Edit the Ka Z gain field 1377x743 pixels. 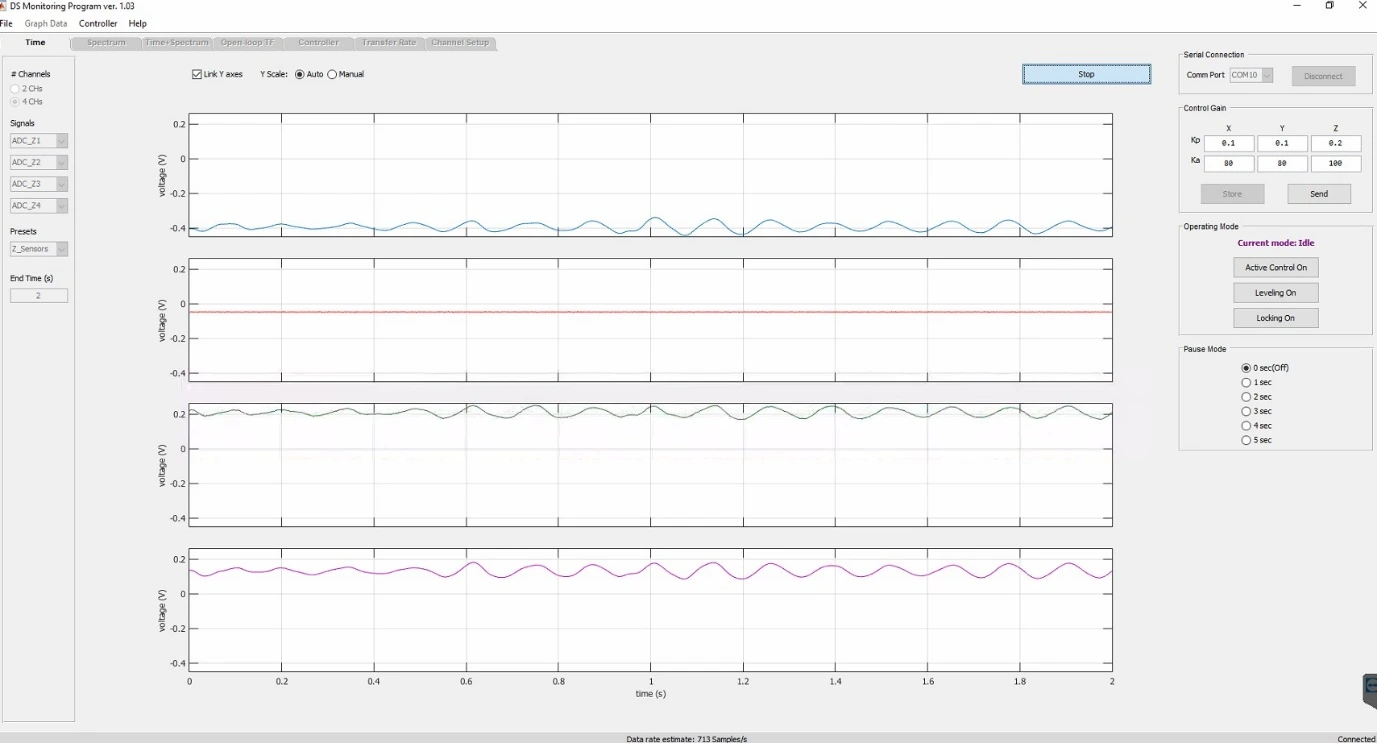pyautogui.click(x=1336, y=164)
